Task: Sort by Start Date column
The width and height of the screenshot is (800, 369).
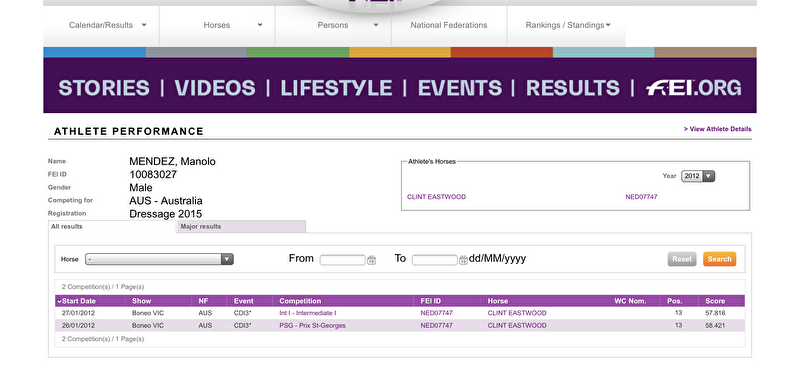Action: pos(79,301)
